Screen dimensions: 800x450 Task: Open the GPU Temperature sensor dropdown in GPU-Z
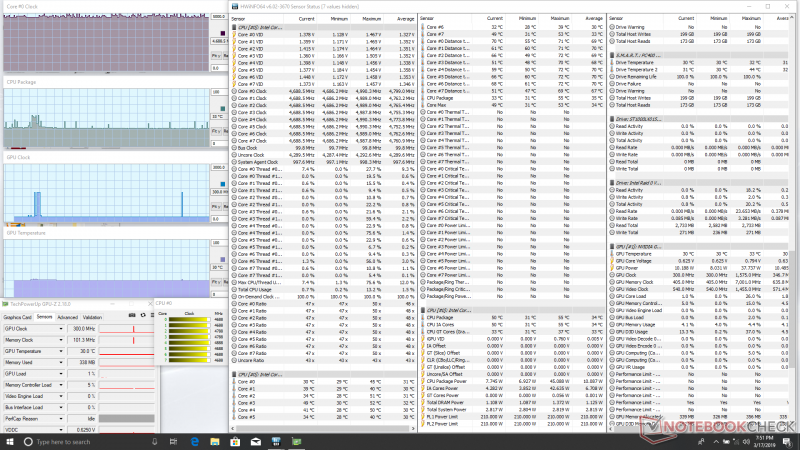pos(61,352)
